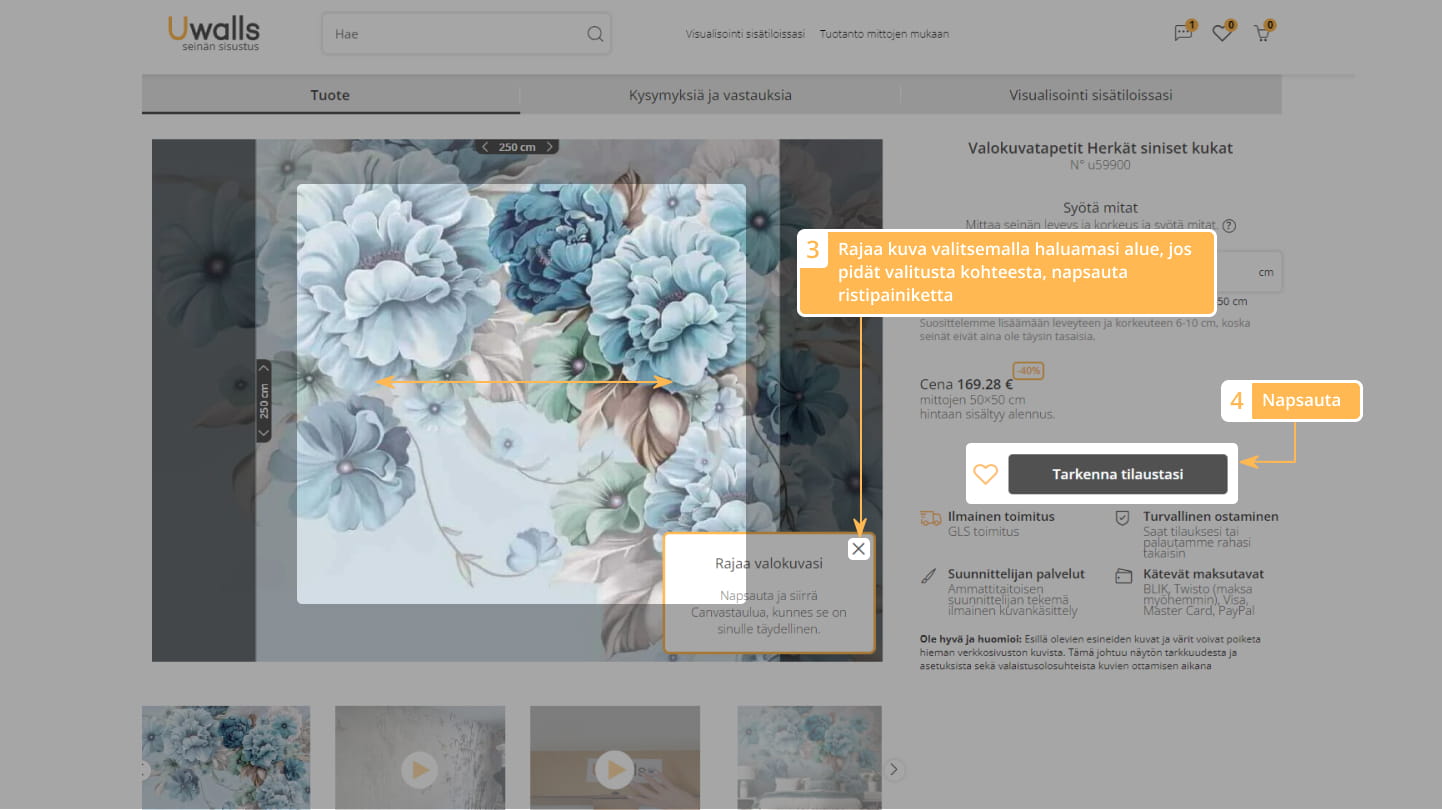1442x810 pixels.
Task: Select the 'Tuote' tab
Action: 330,95
